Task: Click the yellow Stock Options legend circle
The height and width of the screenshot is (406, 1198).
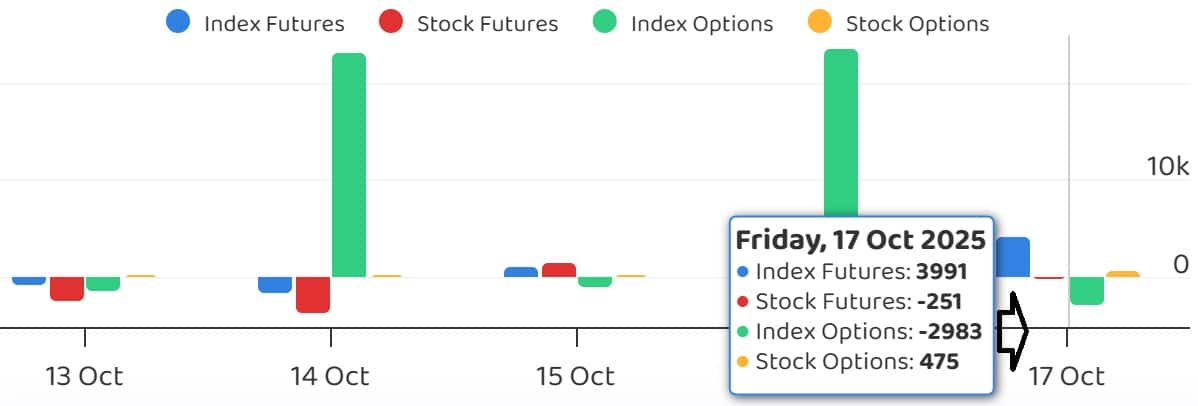Action: pos(821,23)
